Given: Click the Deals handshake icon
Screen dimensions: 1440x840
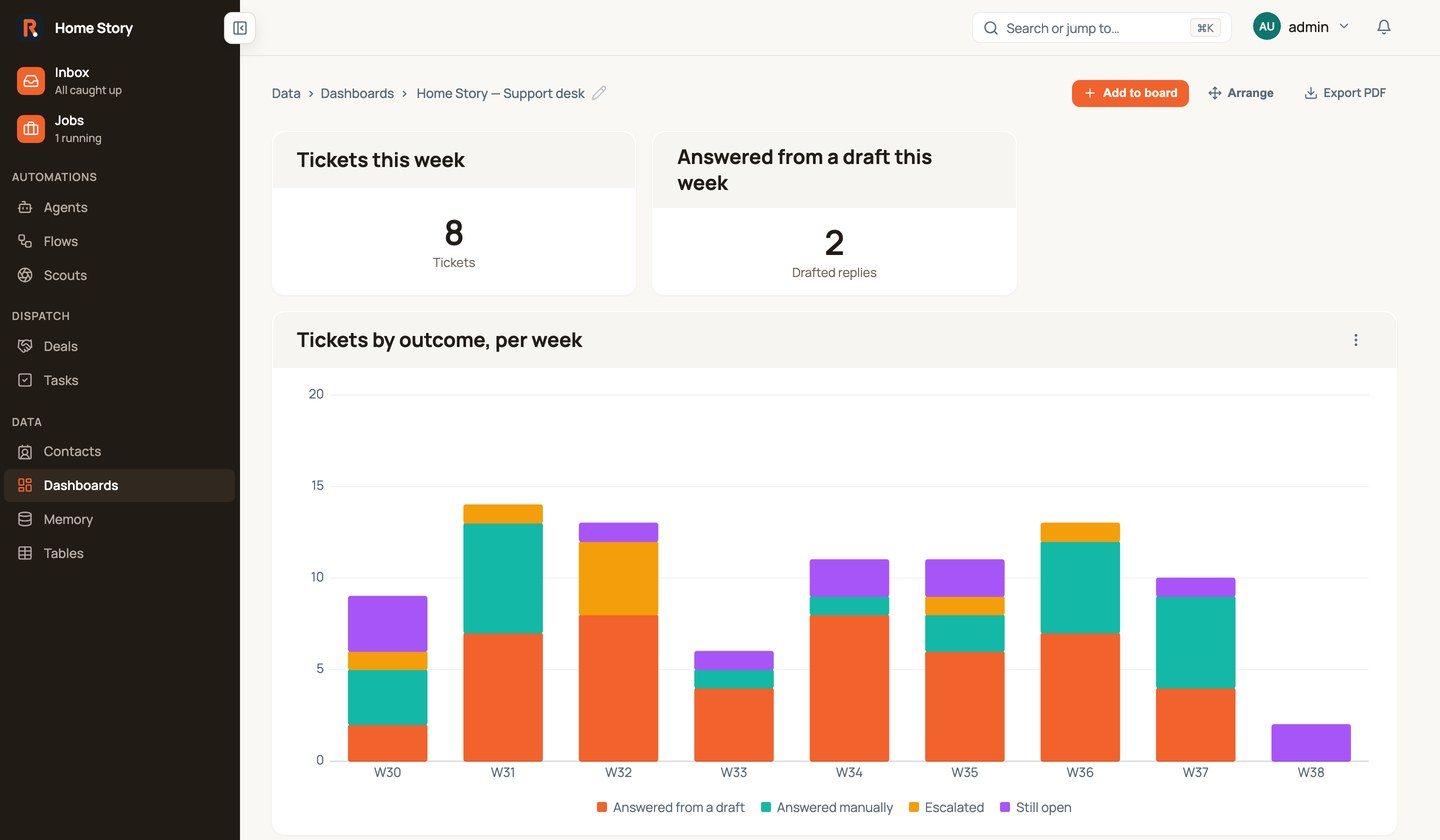Looking at the screenshot, I should pyautogui.click(x=25, y=347).
